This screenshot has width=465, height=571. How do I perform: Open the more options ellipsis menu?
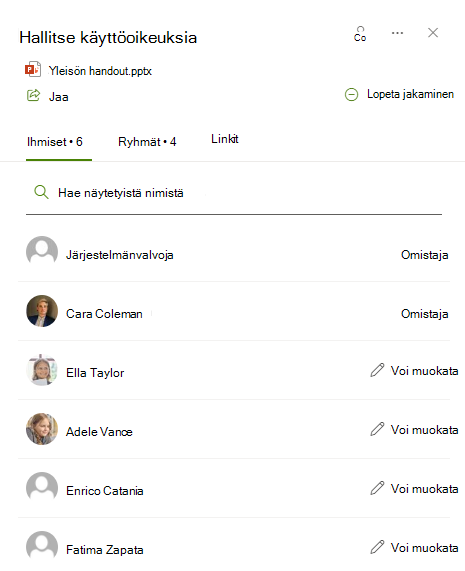(x=397, y=33)
